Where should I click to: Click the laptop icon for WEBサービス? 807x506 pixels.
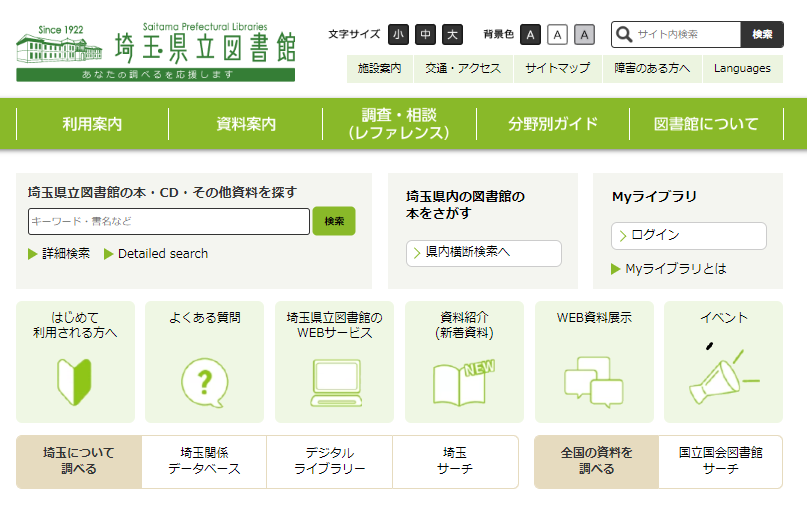point(336,382)
